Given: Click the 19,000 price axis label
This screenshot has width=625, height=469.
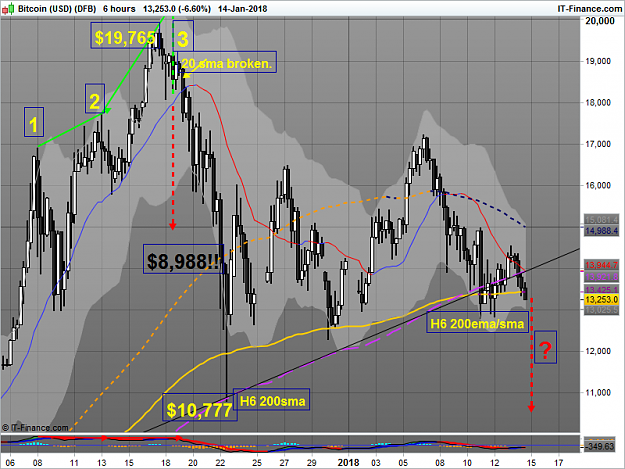Looking at the screenshot, I should [x=598, y=61].
